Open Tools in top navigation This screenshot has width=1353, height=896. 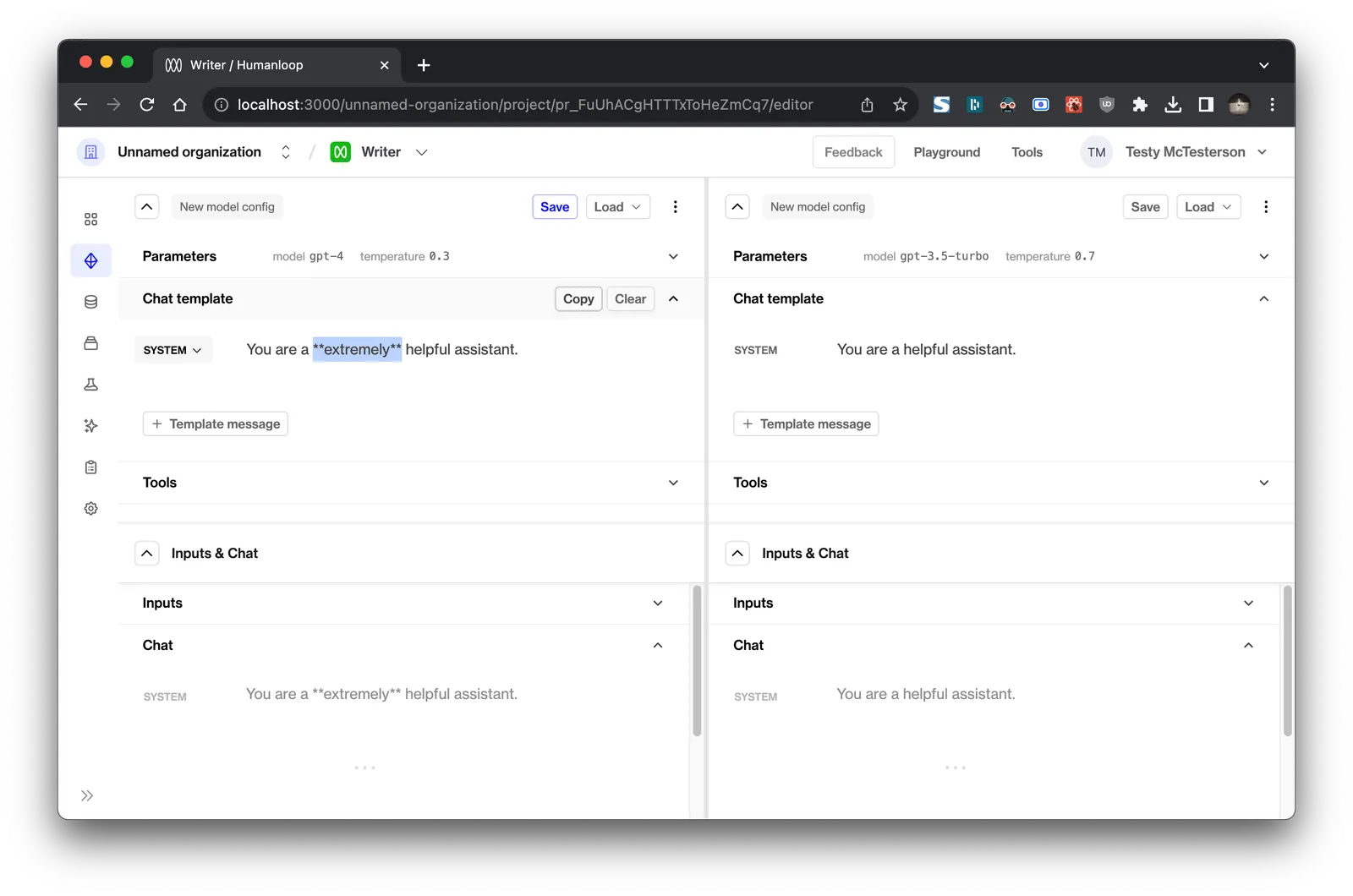tap(1027, 152)
